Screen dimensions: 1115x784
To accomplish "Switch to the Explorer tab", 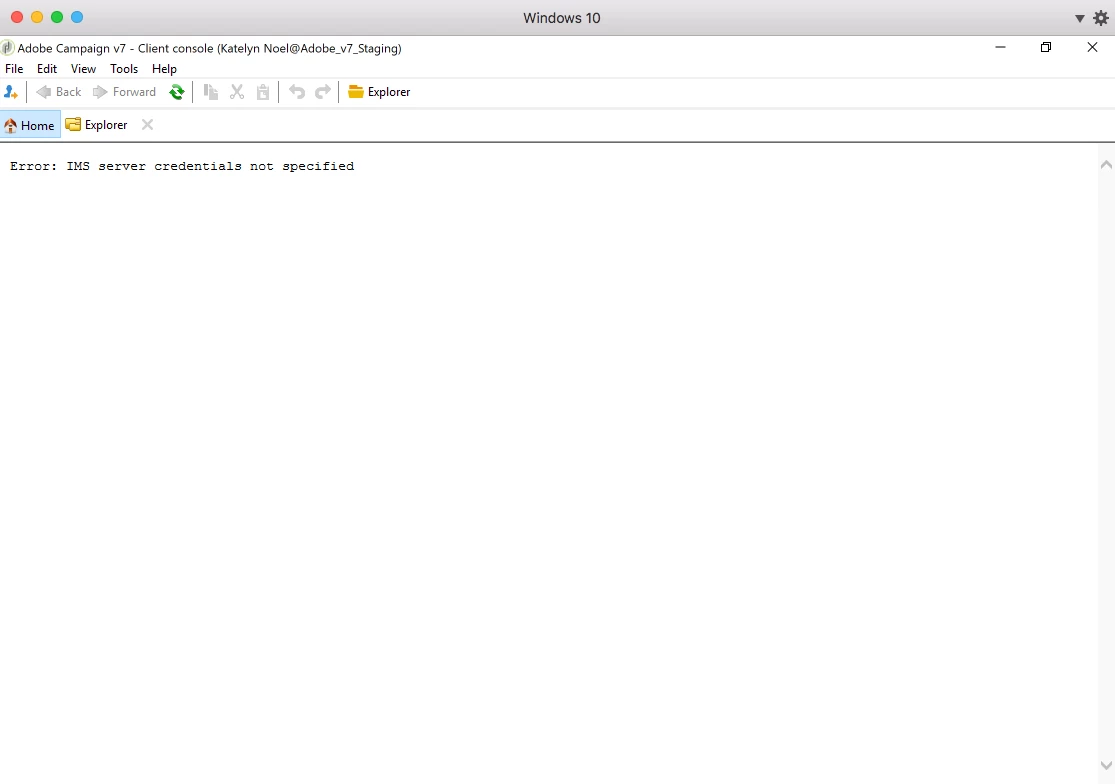I will coord(97,125).
